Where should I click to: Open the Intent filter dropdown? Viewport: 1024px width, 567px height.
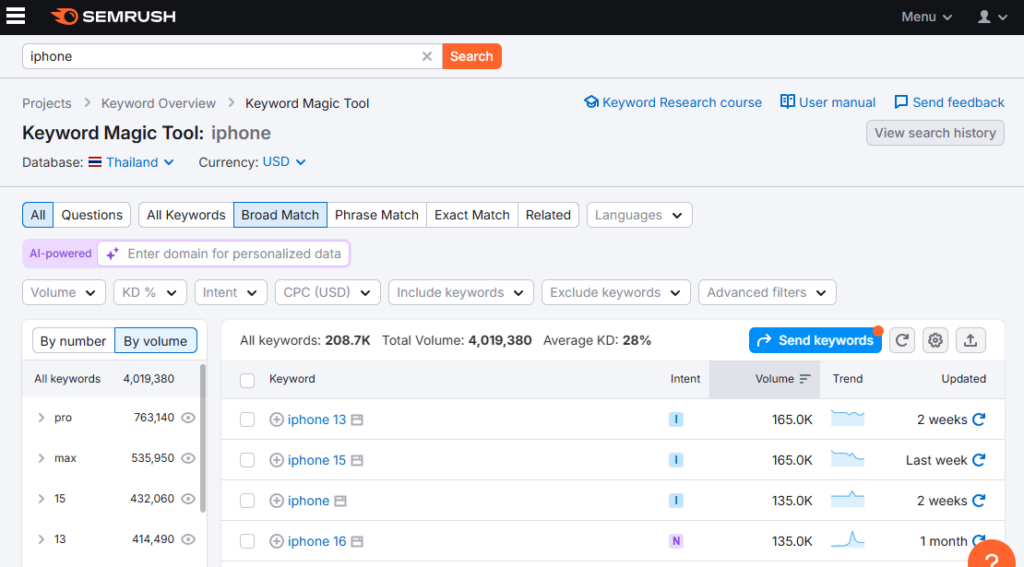(231, 292)
